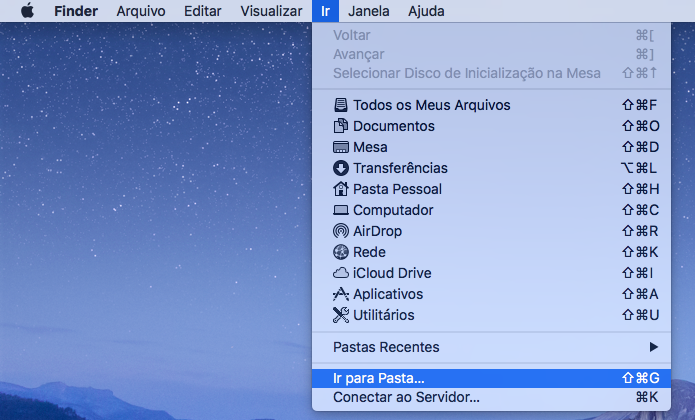Click the Transferências download arrow icon
The width and height of the screenshot is (695, 420).
coord(340,168)
